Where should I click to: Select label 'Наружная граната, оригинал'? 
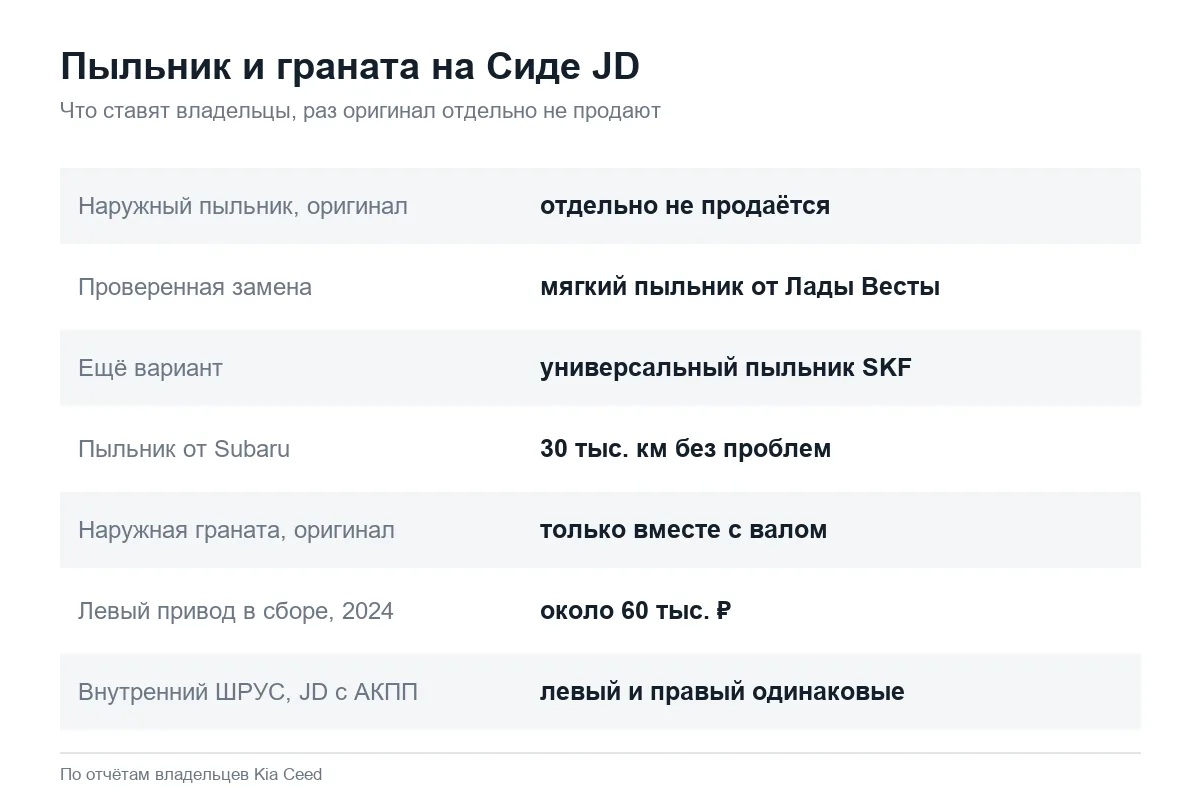(236, 530)
